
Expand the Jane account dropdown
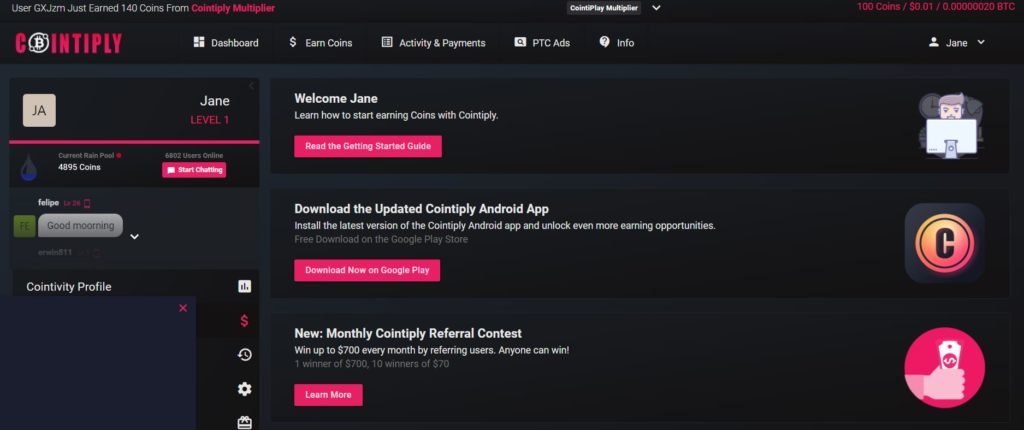[x=980, y=42]
